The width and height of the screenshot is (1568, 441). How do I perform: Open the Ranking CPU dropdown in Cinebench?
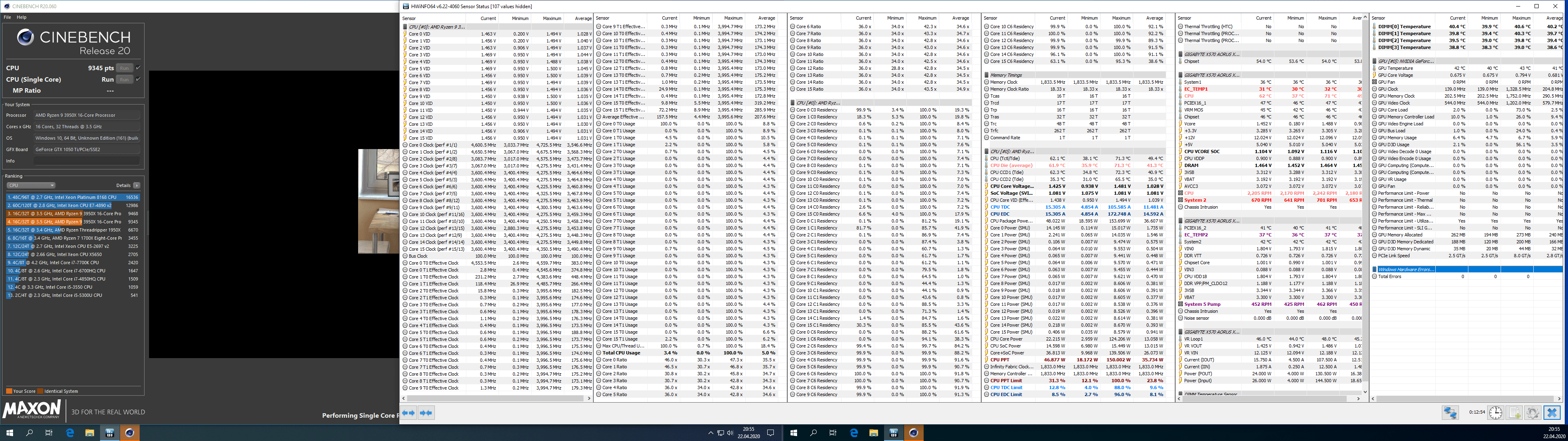pos(31,185)
